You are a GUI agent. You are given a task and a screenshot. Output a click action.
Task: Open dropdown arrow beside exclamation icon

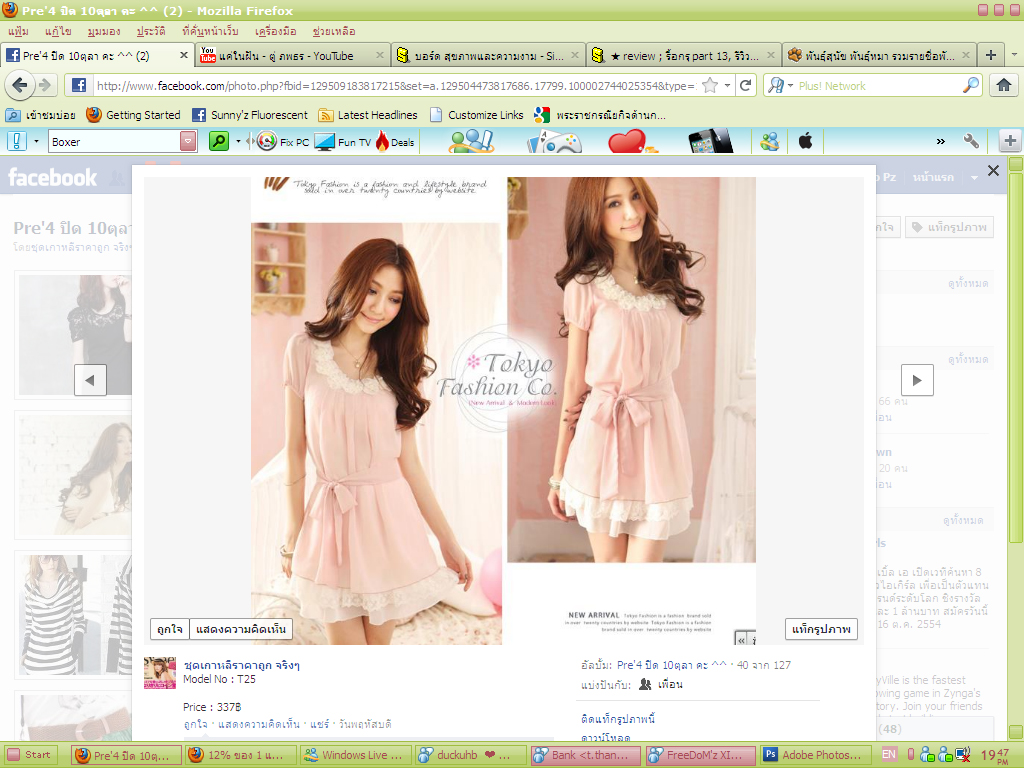36,141
